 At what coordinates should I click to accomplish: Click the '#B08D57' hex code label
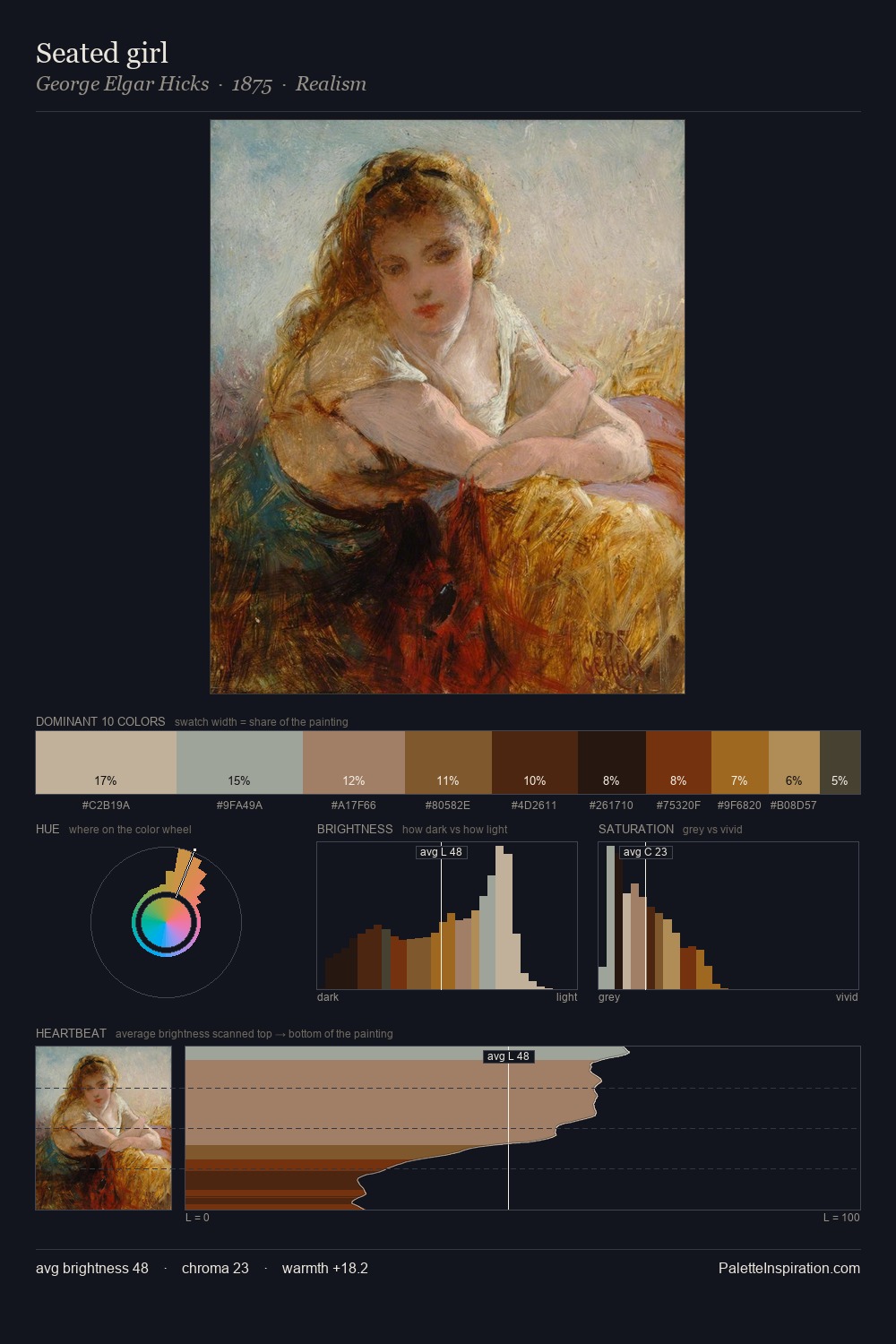(x=794, y=805)
